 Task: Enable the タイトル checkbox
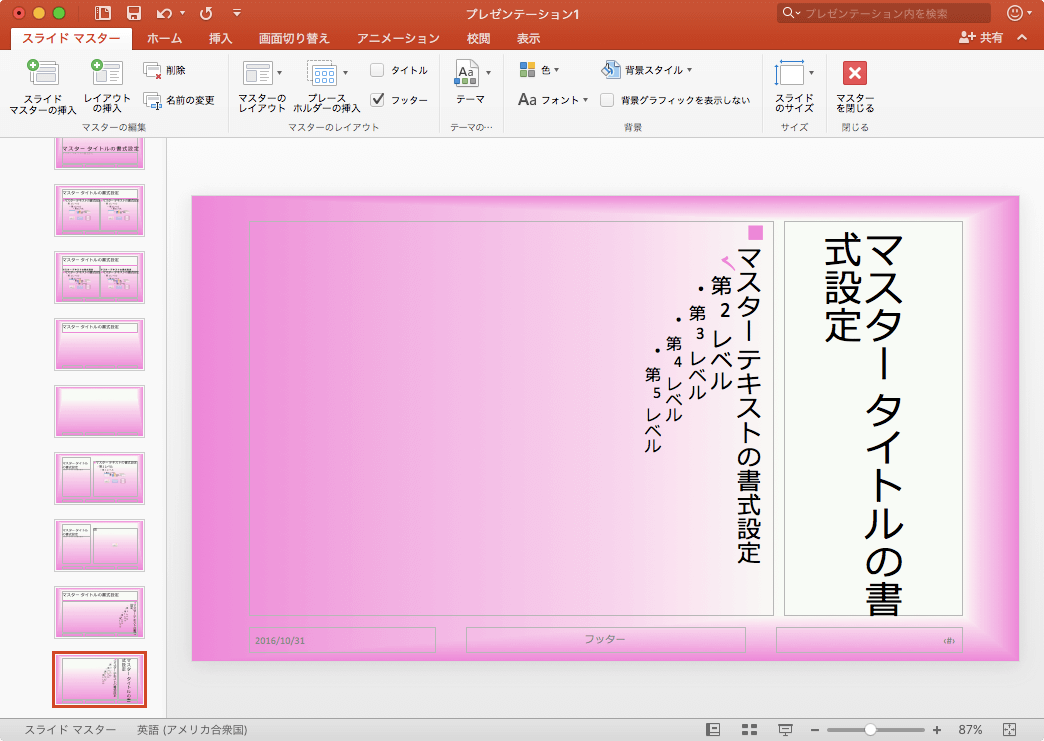pos(377,70)
